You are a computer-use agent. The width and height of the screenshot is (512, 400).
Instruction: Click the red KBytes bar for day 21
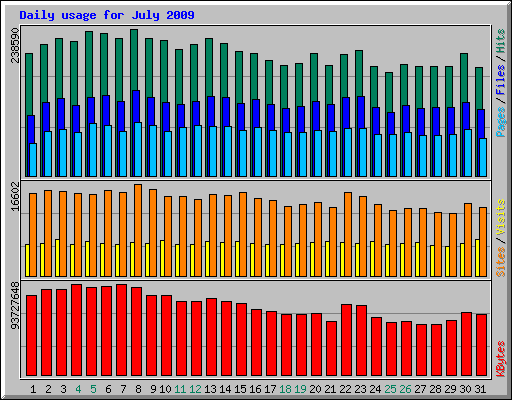tap(331, 349)
